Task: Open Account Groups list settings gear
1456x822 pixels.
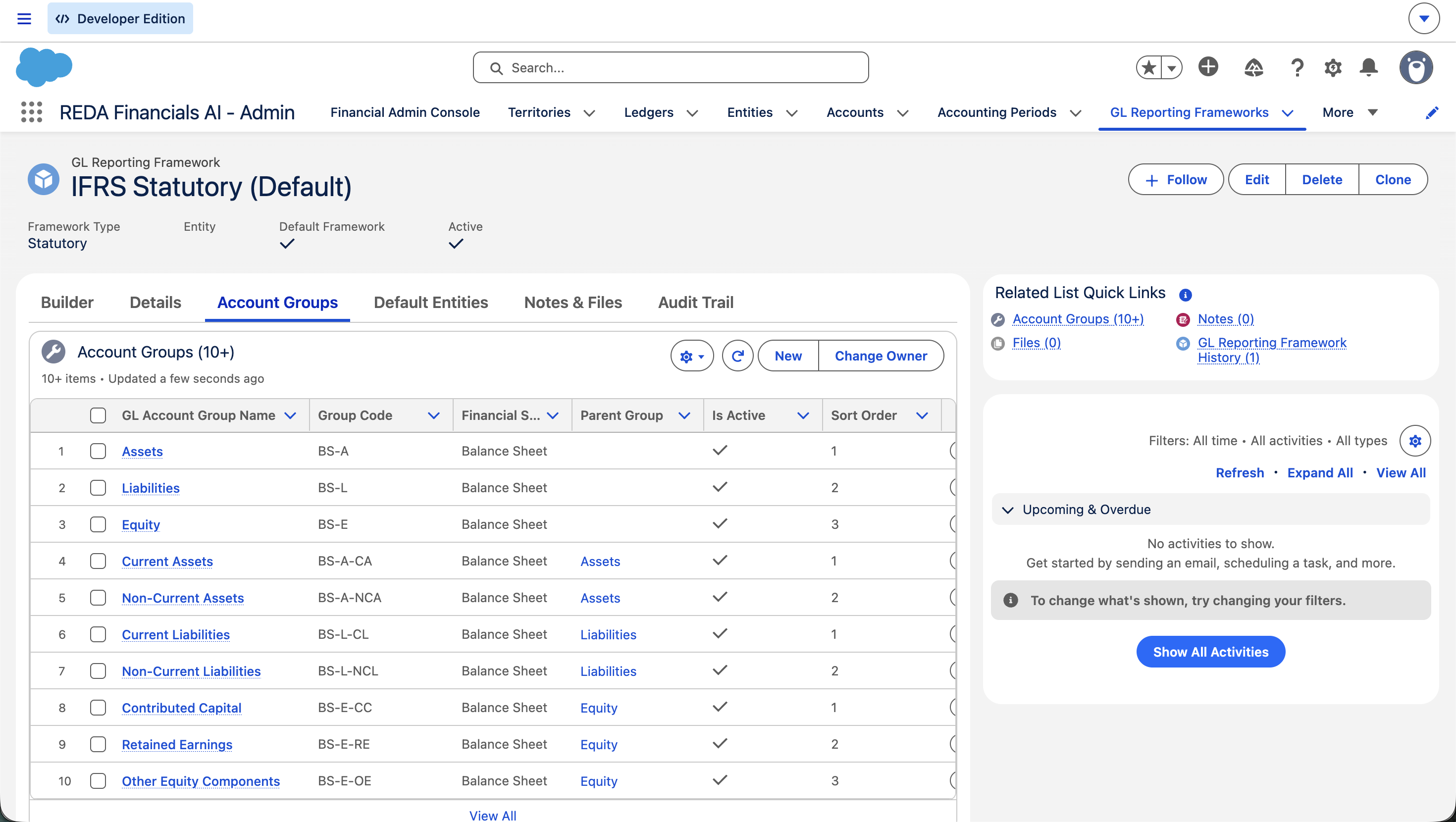Action: (692, 356)
